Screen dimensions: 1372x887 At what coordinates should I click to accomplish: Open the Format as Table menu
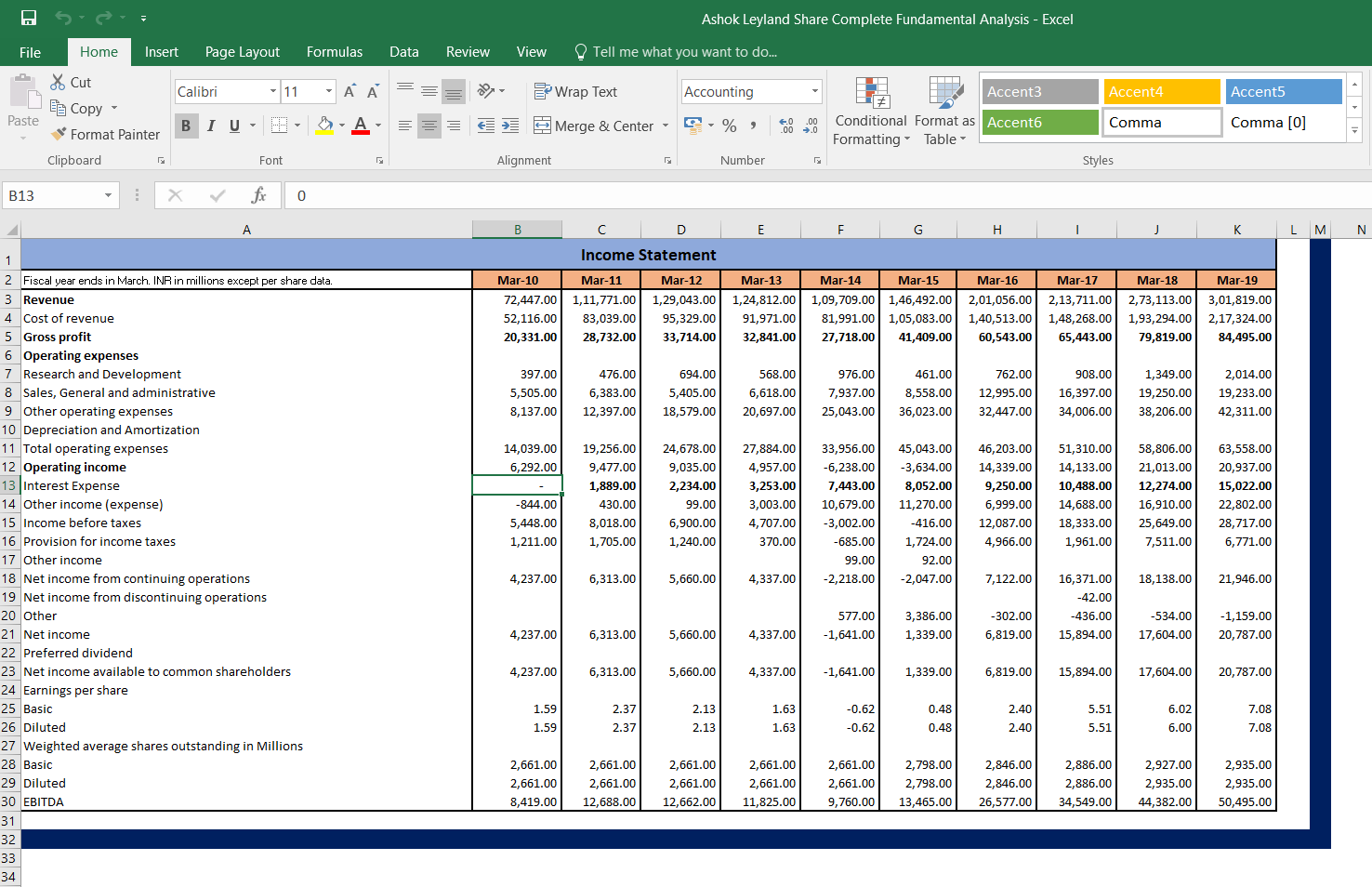pos(944,112)
